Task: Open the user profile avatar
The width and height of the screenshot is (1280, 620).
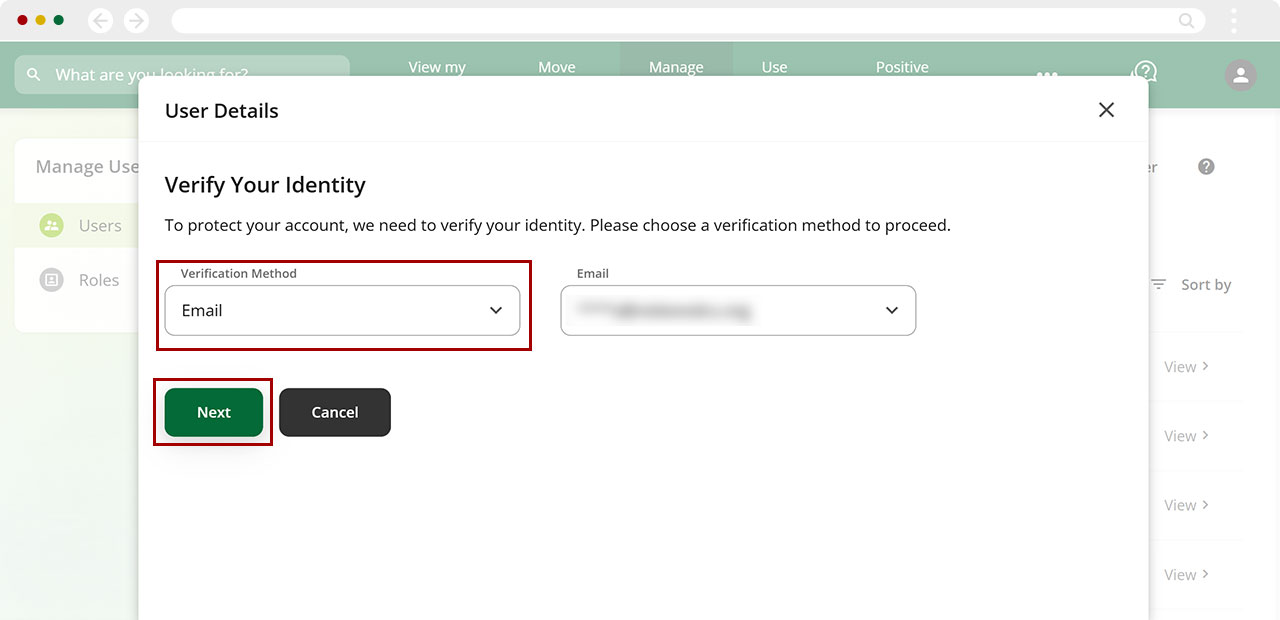Action: coord(1241,75)
